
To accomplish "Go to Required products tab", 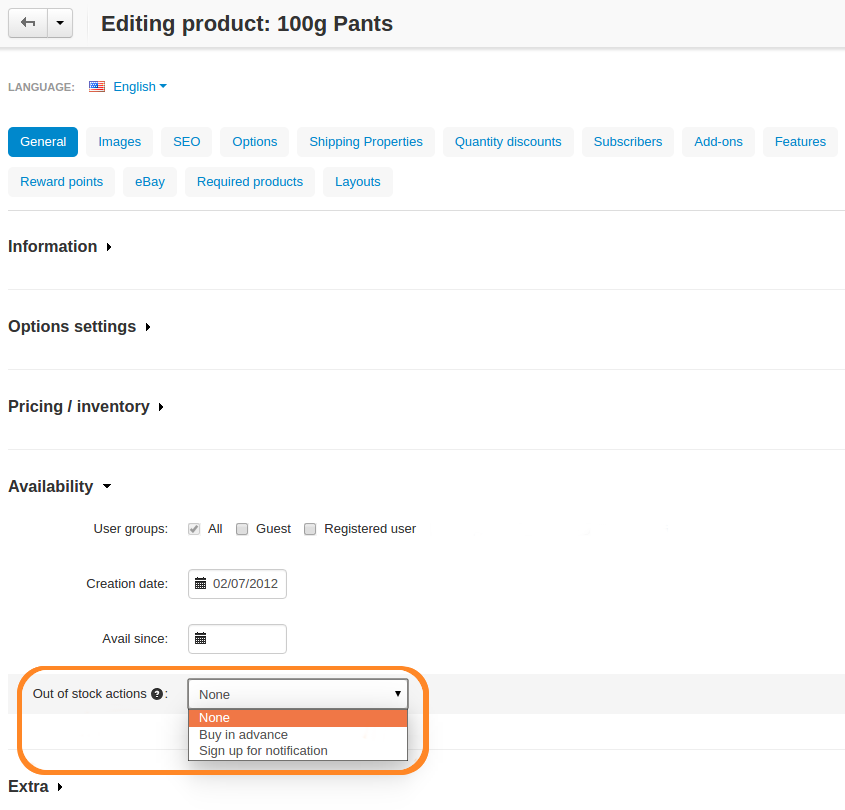I will coord(250,182).
